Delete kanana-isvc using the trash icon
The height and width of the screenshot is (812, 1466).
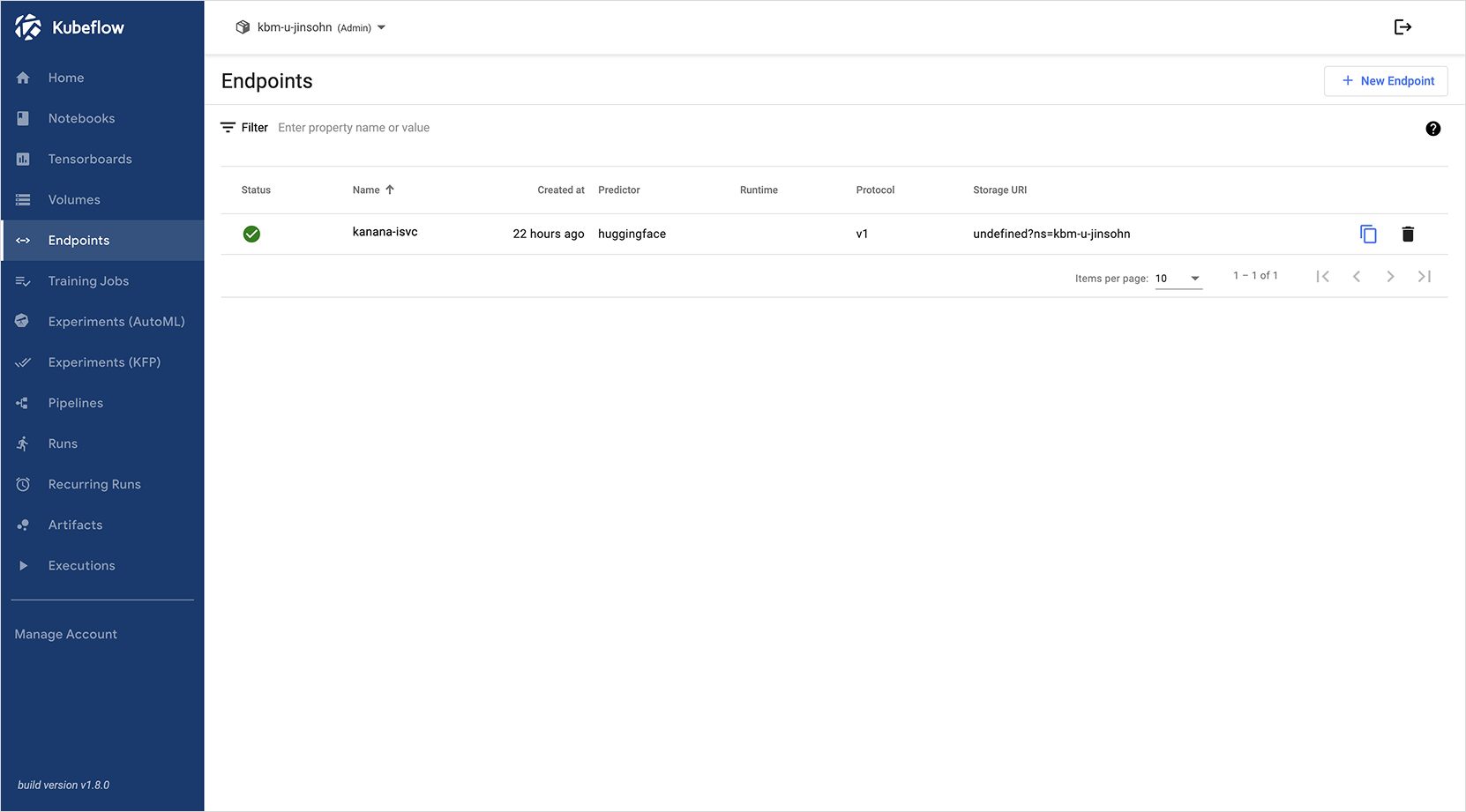[x=1408, y=234]
